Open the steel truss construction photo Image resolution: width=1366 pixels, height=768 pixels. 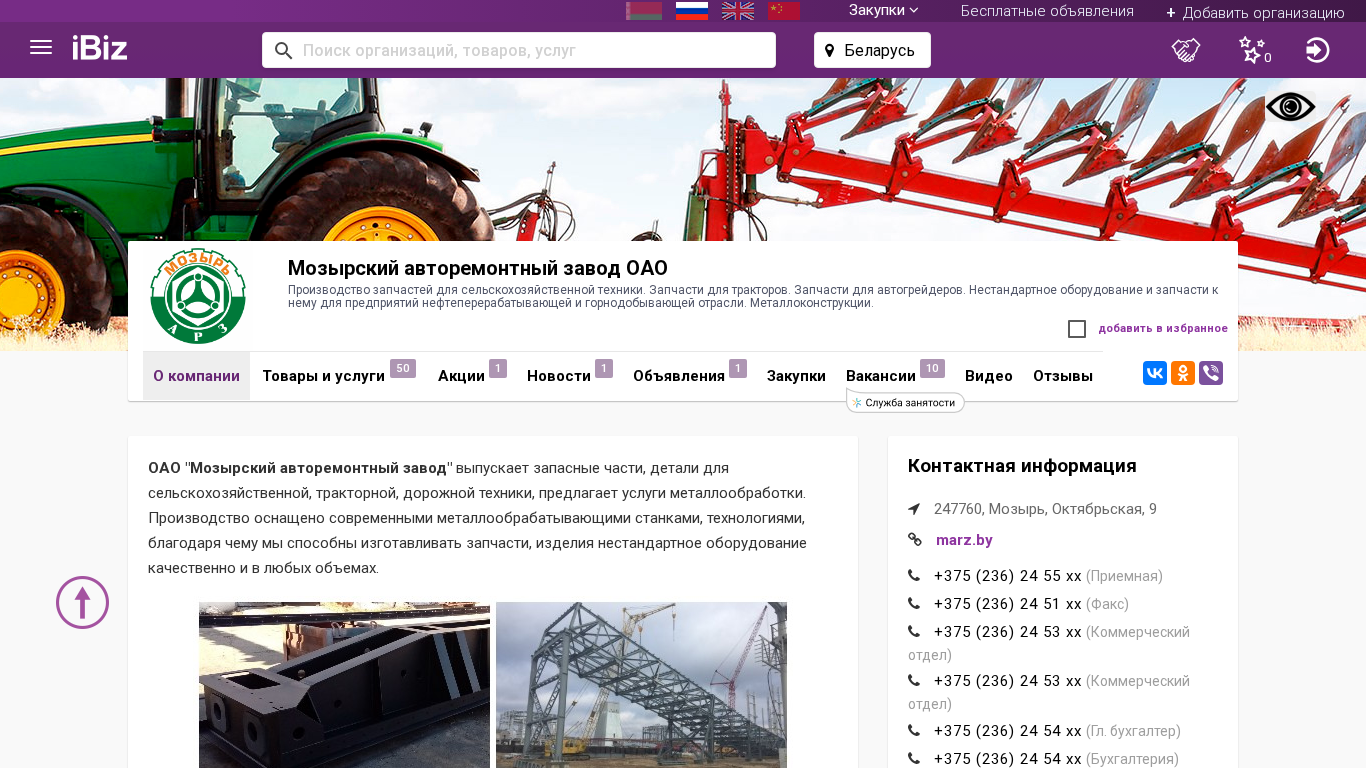(641, 685)
